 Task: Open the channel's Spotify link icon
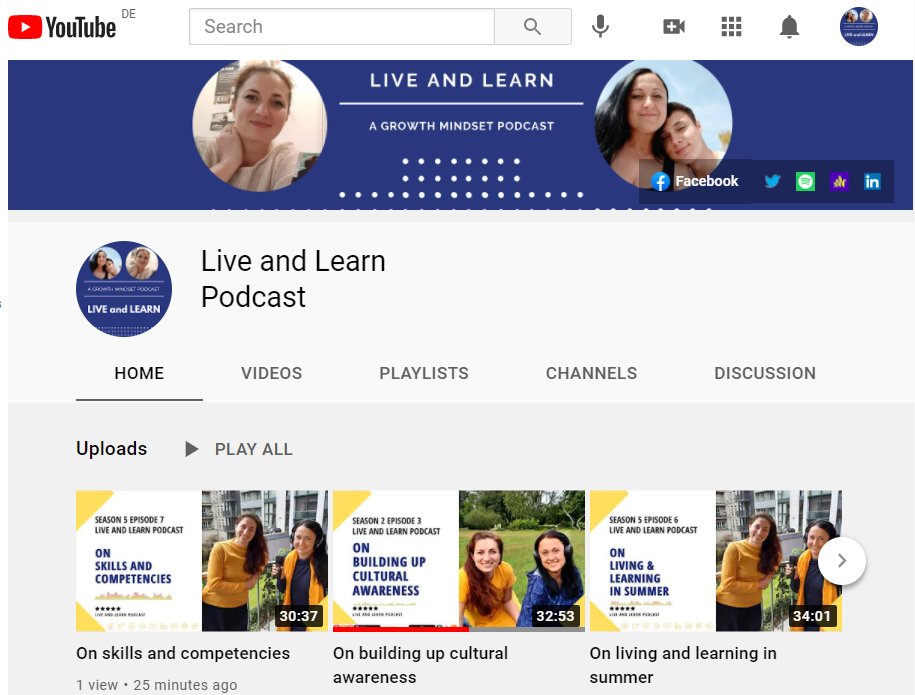[x=806, y=181]
